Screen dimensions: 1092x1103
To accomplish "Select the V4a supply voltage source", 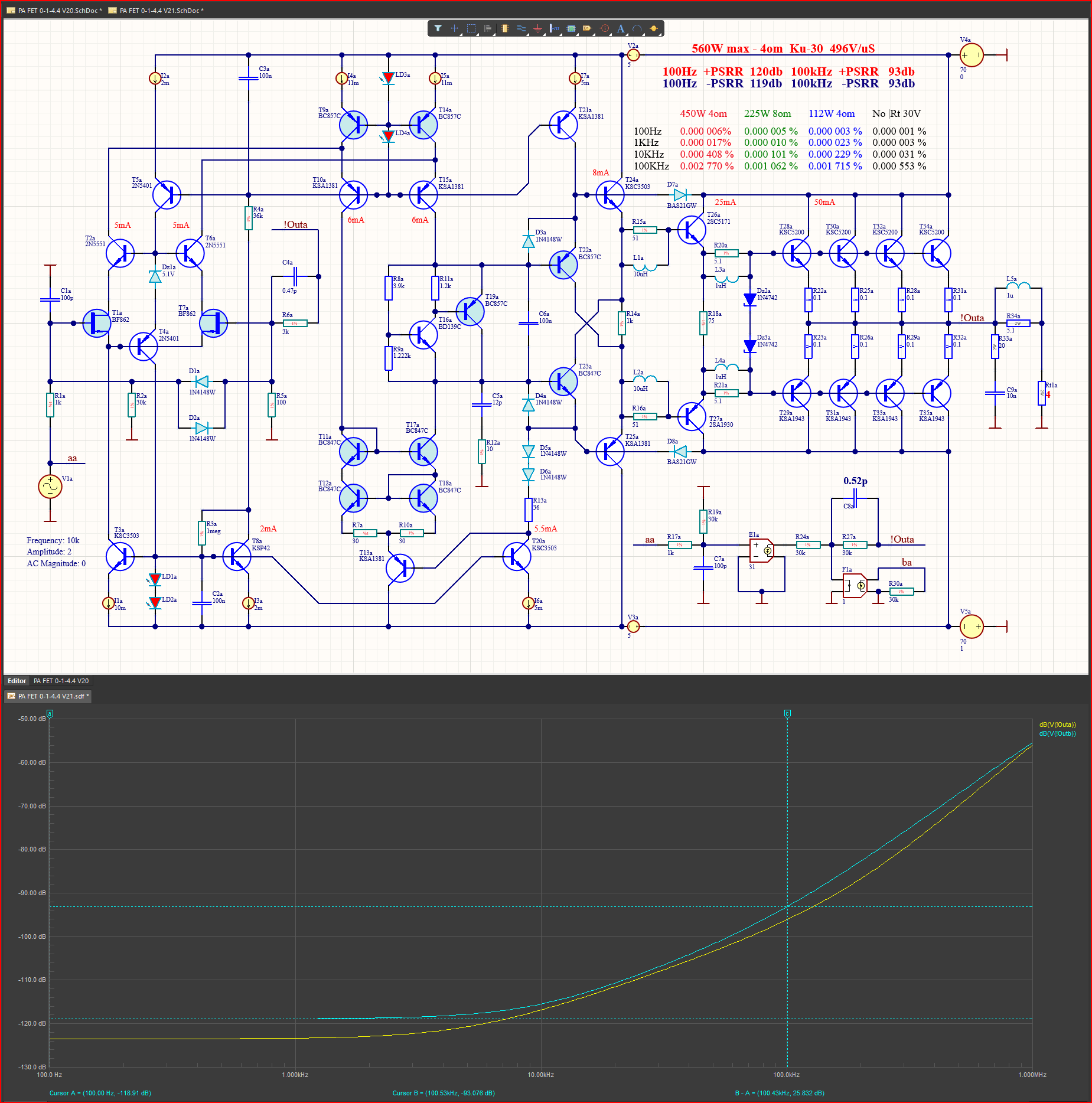I will [972, 55].
